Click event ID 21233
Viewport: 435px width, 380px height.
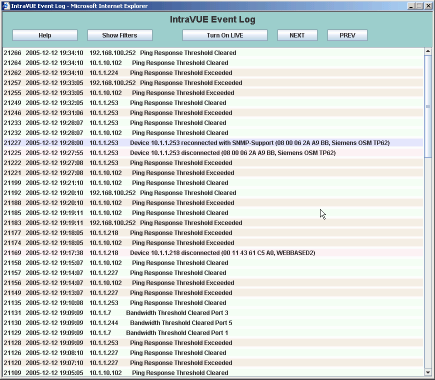pyautogui.click(x=12, y=123)
